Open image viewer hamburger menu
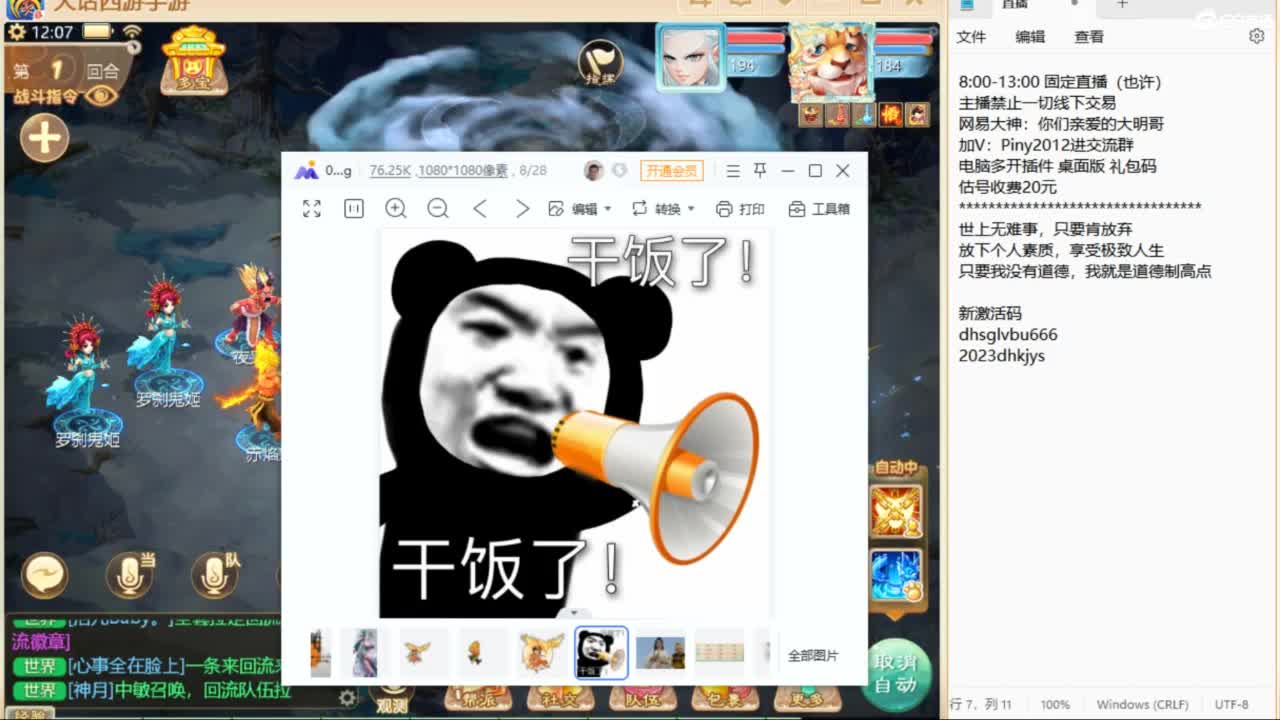The height and width of the screenshot is (720, 1280). click(733, 171)
